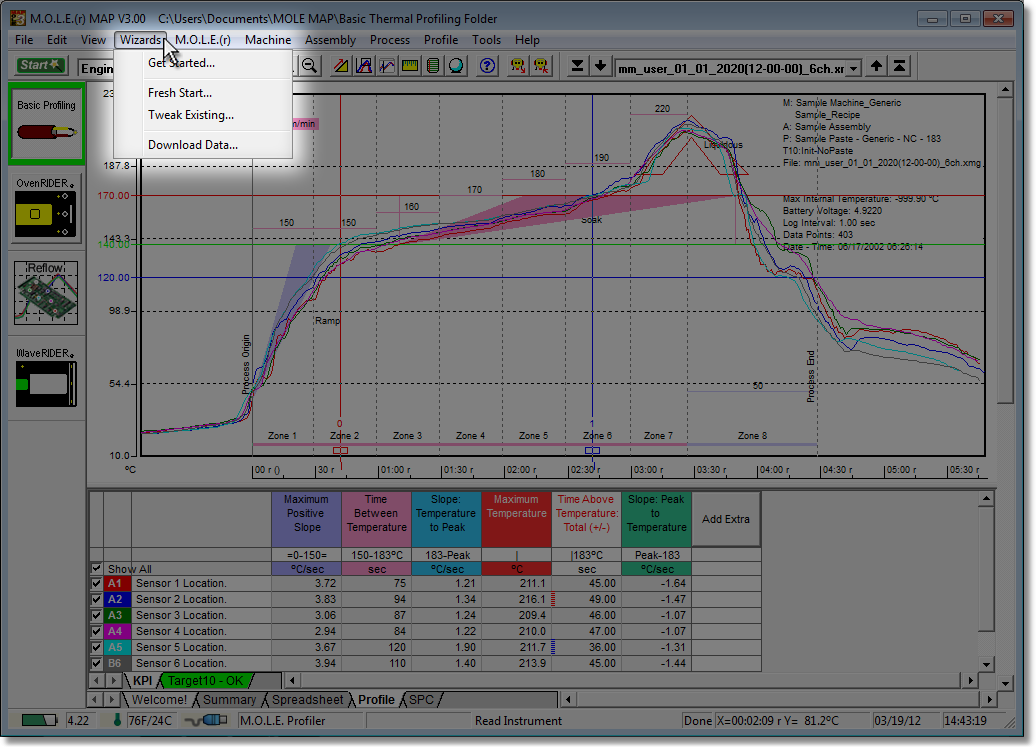Click the next data run down arrow
This screenshot has width=1036, height=749.
pos(600,66)
